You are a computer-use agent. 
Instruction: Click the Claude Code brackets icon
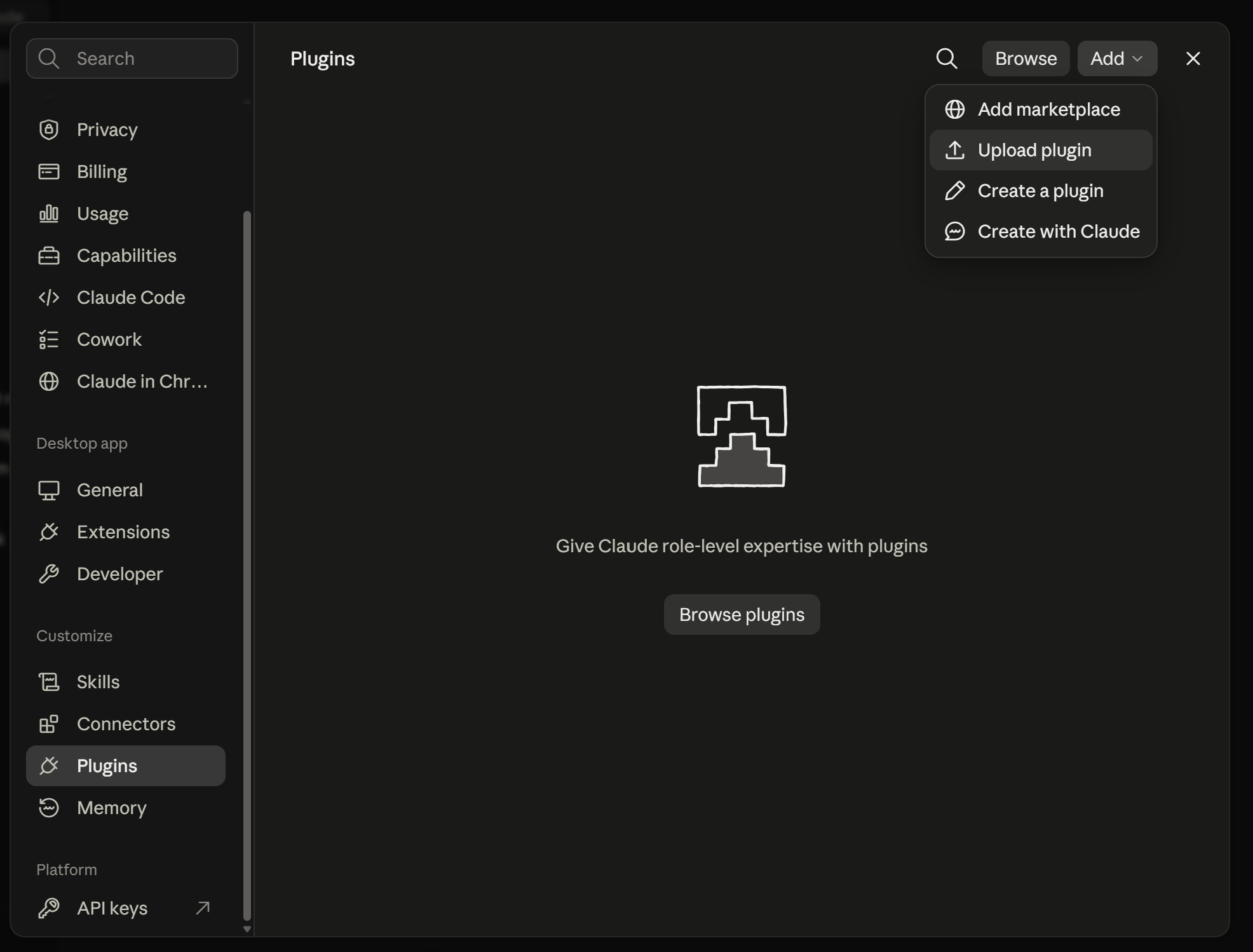pyautogui.click(x=49, y=297)
